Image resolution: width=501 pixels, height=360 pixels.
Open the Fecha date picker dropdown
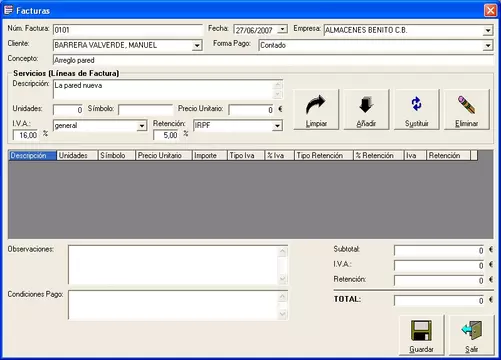[282, 29]
